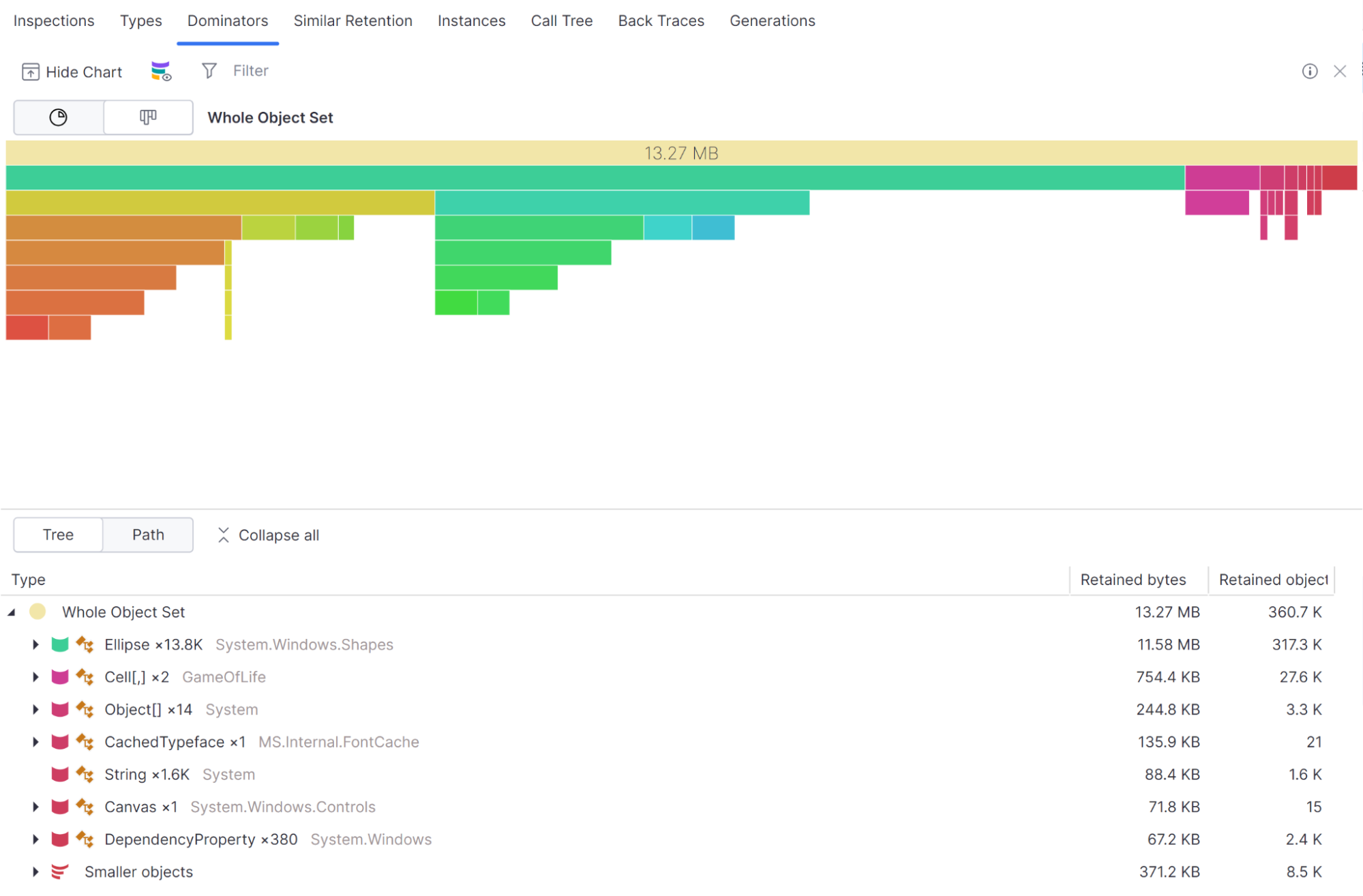Click the green Ellipse row swatch
The image size is (1363, 896).
coord(60,644)
